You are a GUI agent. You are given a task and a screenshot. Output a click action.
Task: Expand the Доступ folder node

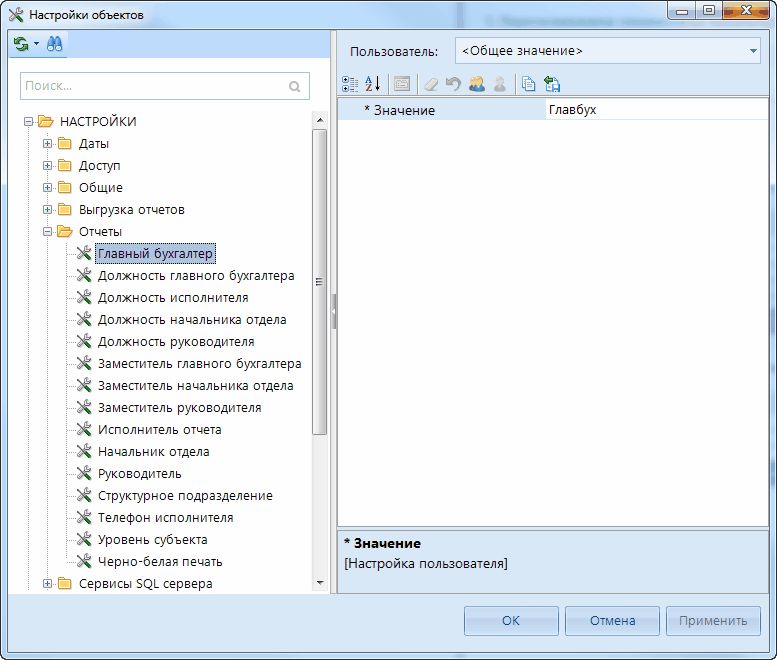coord(47,166)
